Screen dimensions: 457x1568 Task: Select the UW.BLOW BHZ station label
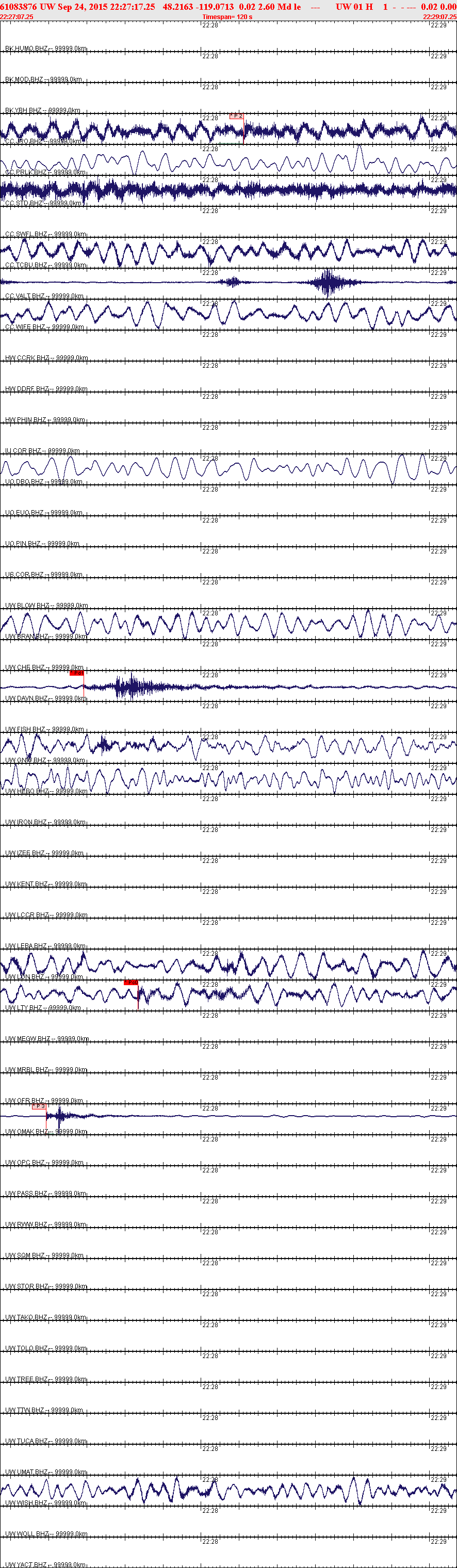[46, 606]
